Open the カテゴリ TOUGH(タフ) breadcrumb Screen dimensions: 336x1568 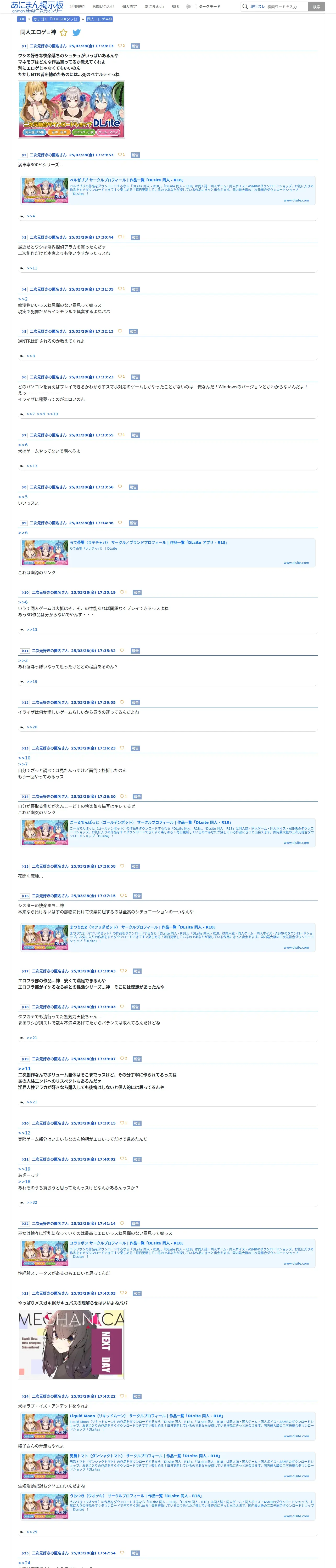click(x=55, y=19)
